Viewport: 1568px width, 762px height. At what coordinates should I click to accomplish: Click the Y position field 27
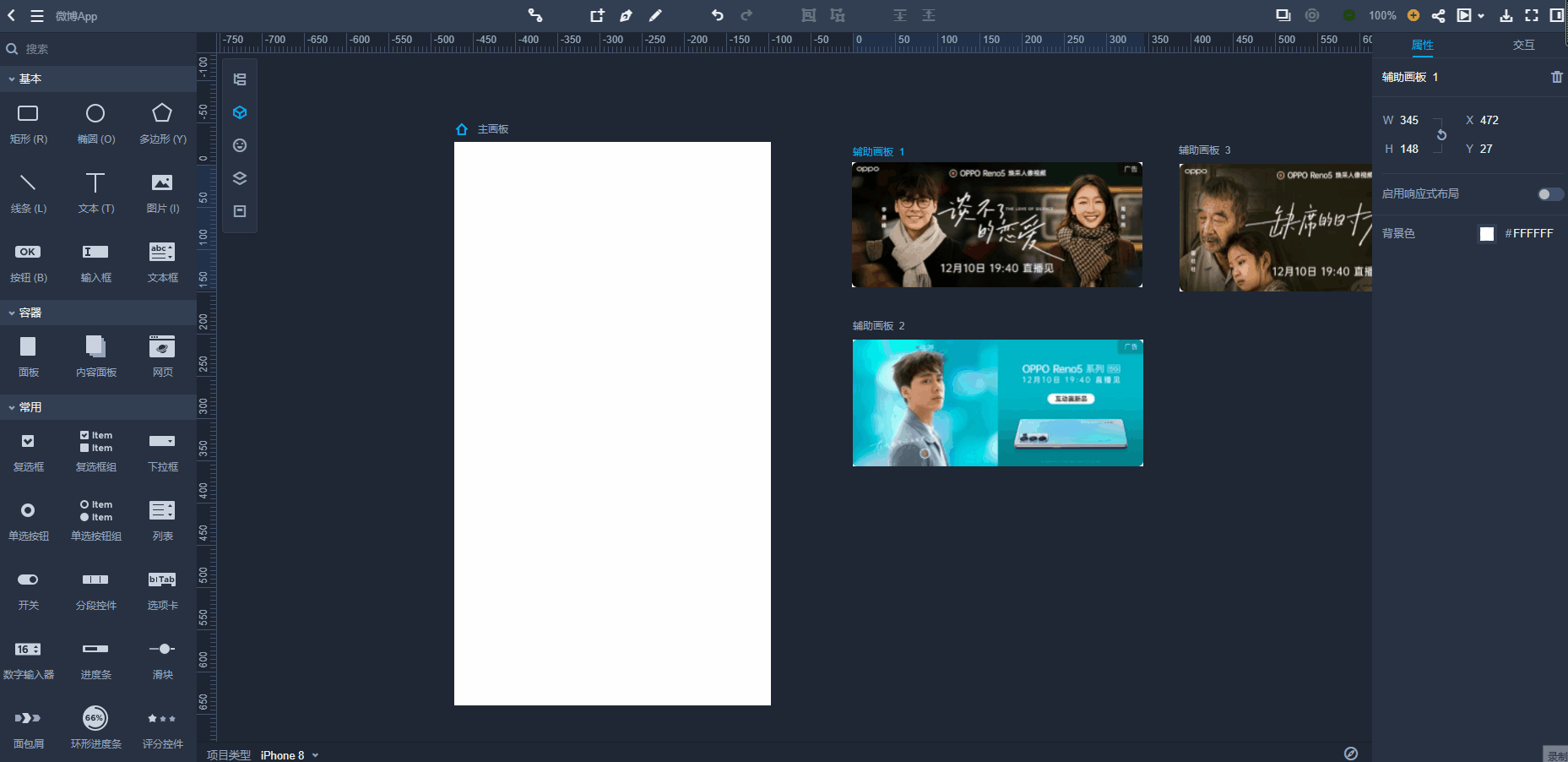pos(1486,149)
